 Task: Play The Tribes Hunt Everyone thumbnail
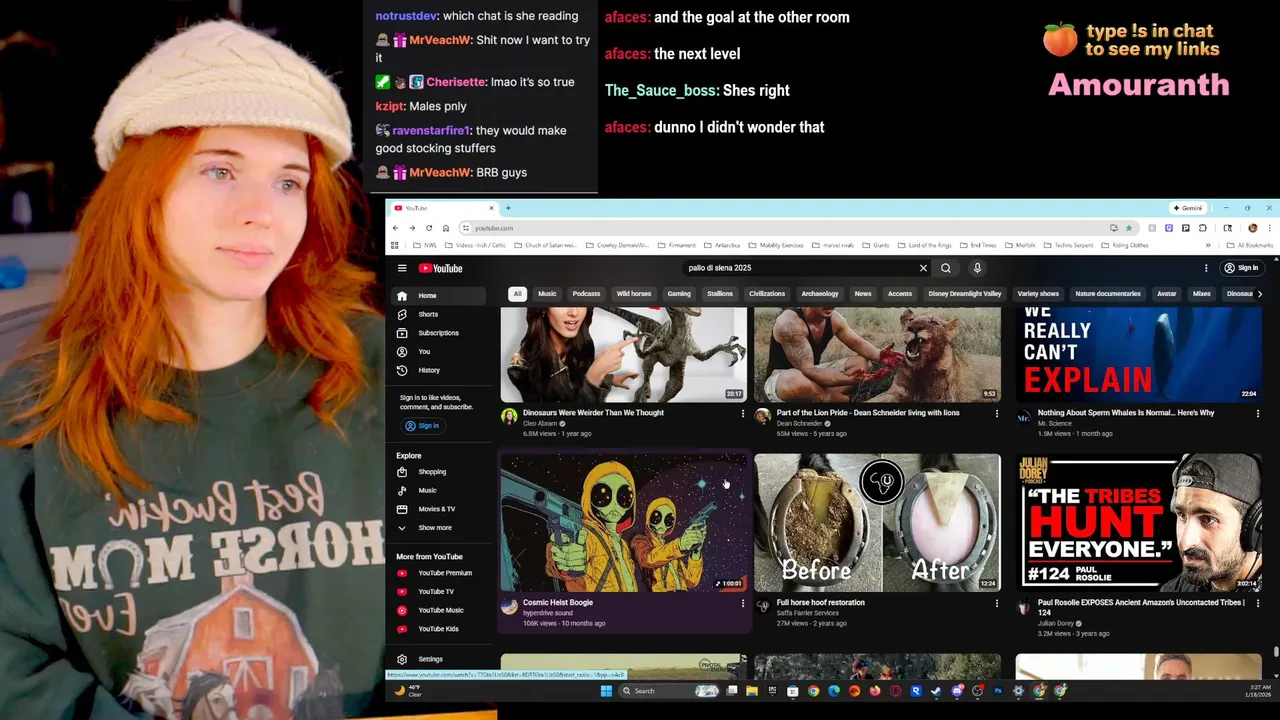[1139, 522]
